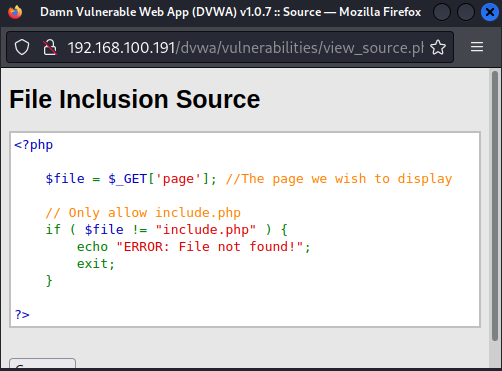This screenshot has height=371, width=502.
Task: Click the closing ?> PHP tag
Action: 22,315
